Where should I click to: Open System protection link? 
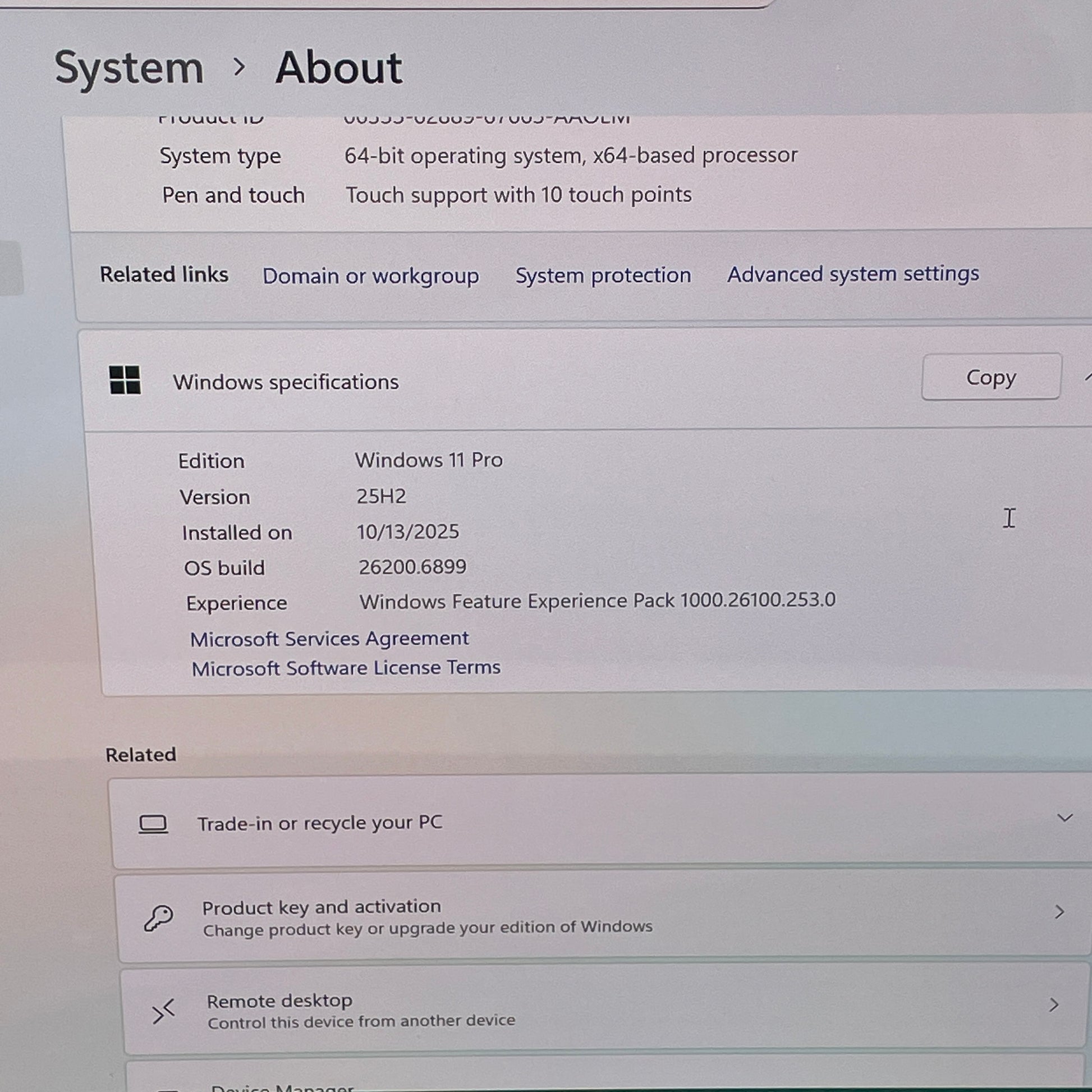[603, 276]
